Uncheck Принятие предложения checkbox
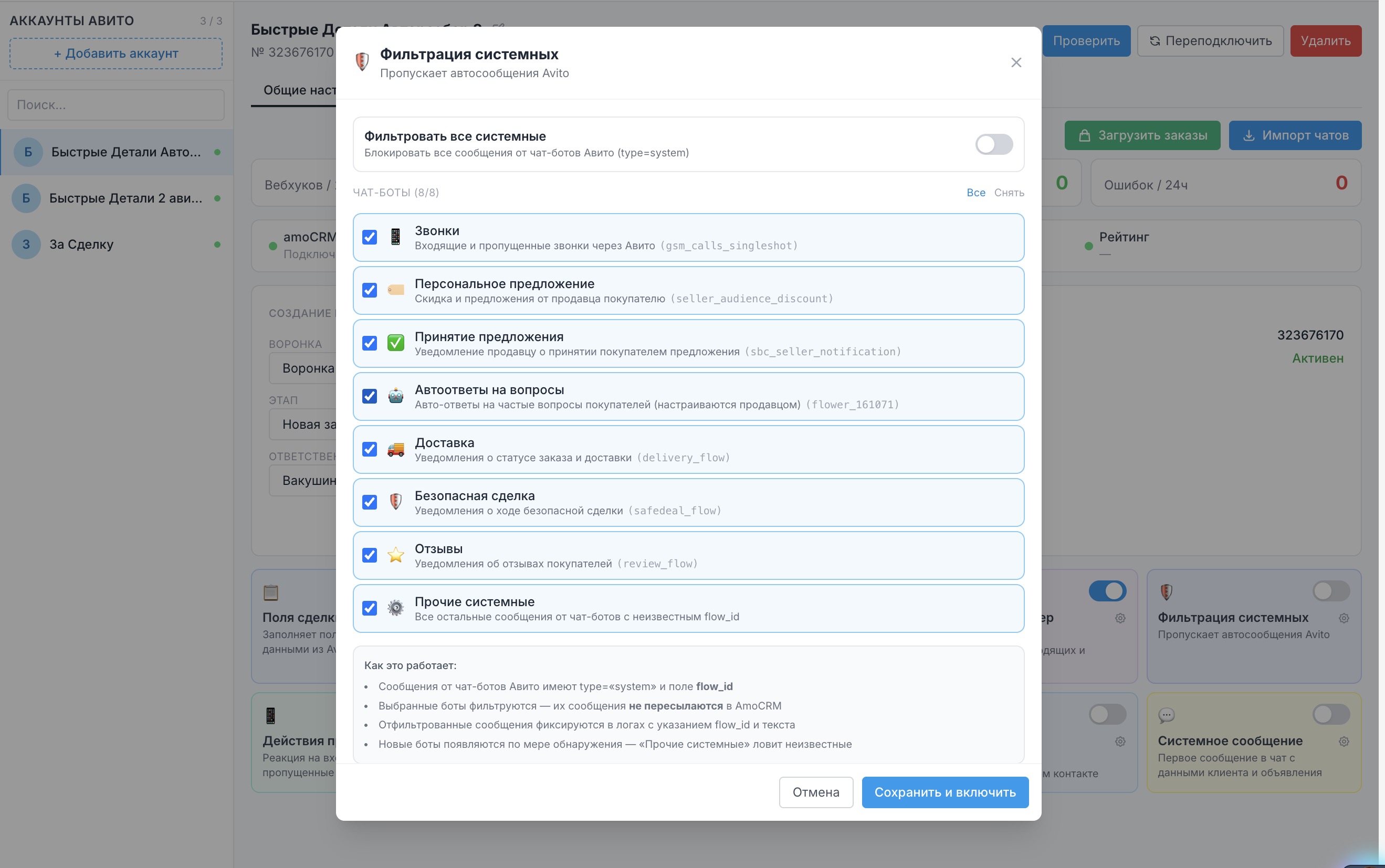Image resolution: width=1385 pixels, height=868 pixels. tap(370, 343)
